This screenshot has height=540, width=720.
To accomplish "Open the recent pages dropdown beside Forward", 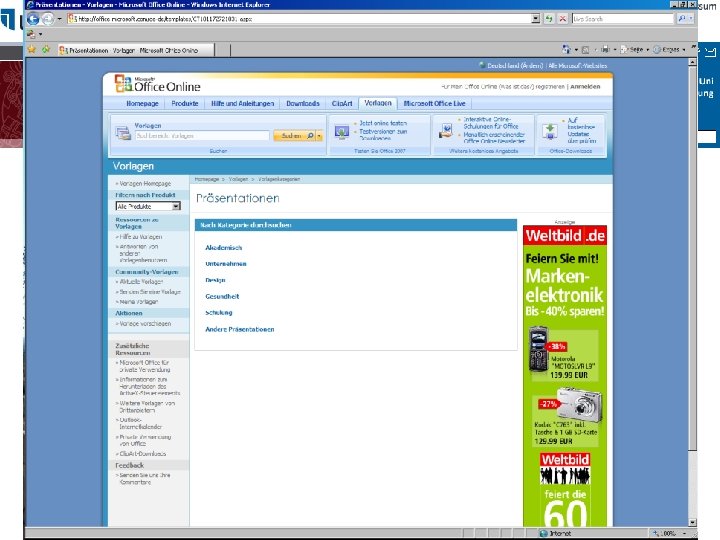I will pos(59,19).
